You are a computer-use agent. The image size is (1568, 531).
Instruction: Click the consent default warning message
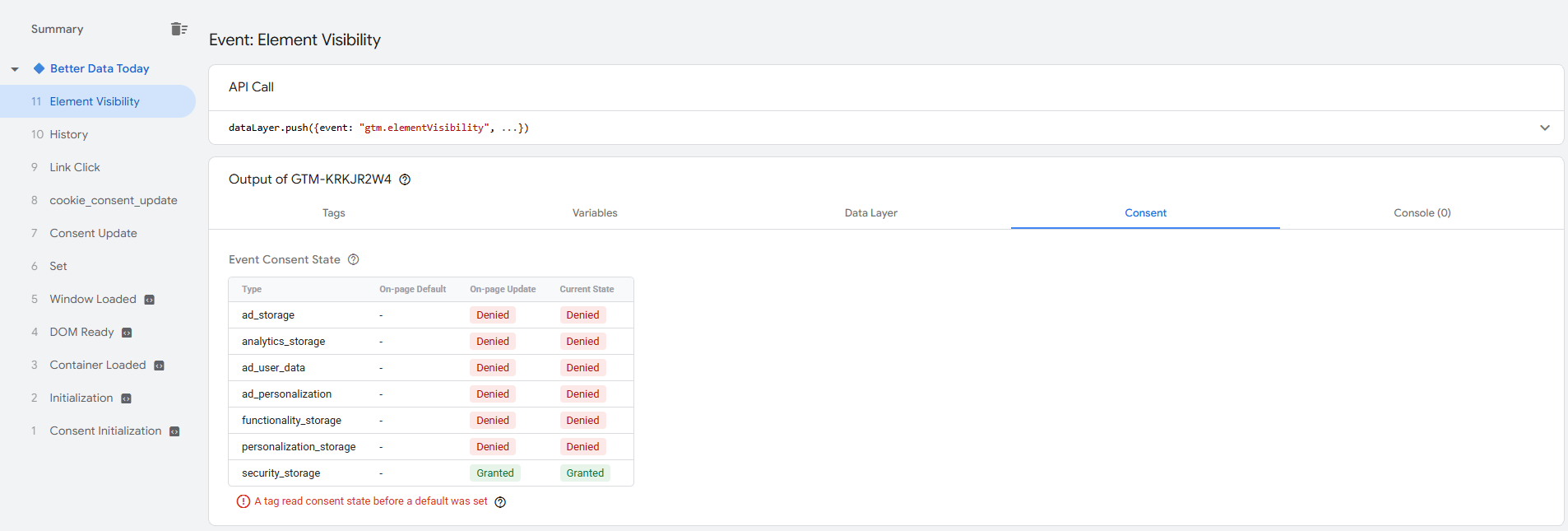pos(371,501)
